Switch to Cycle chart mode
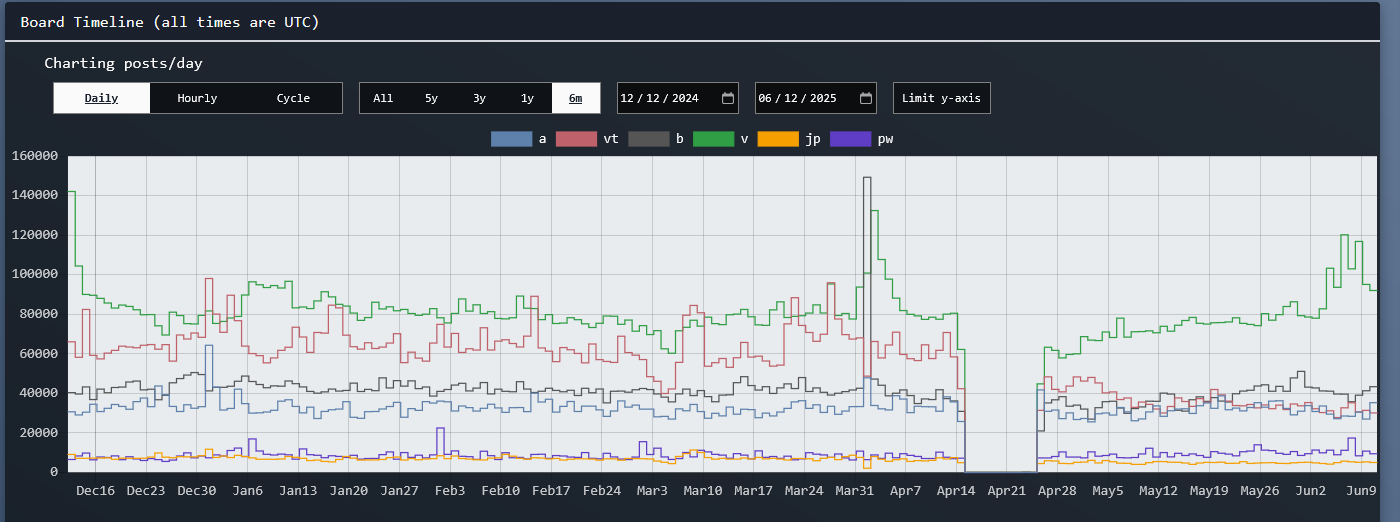The height and width of the screenshot is (522, 1400). 293,98
